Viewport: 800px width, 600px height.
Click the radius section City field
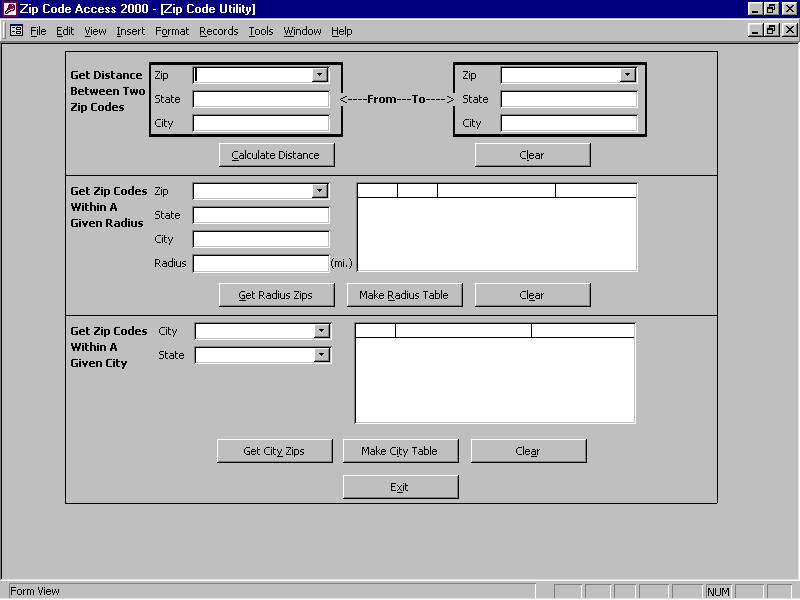tap(261, 239)
